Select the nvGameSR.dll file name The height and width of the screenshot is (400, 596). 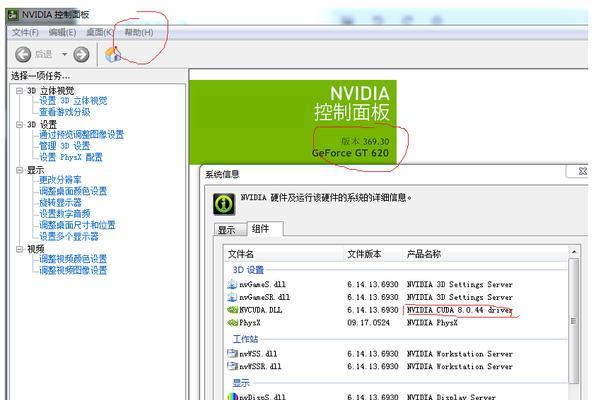[x=265, y=297]
